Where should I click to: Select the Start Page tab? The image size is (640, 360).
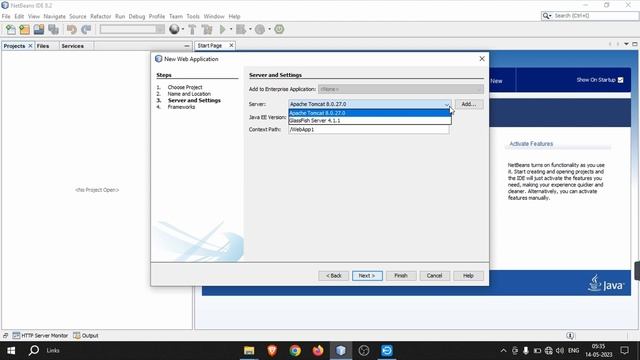tap(210, 46)
